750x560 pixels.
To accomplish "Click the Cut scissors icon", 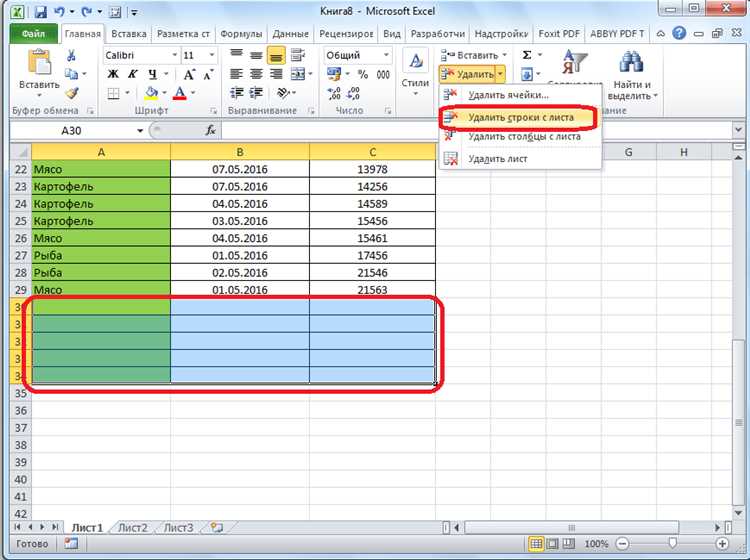I will (x=71, y=55).
